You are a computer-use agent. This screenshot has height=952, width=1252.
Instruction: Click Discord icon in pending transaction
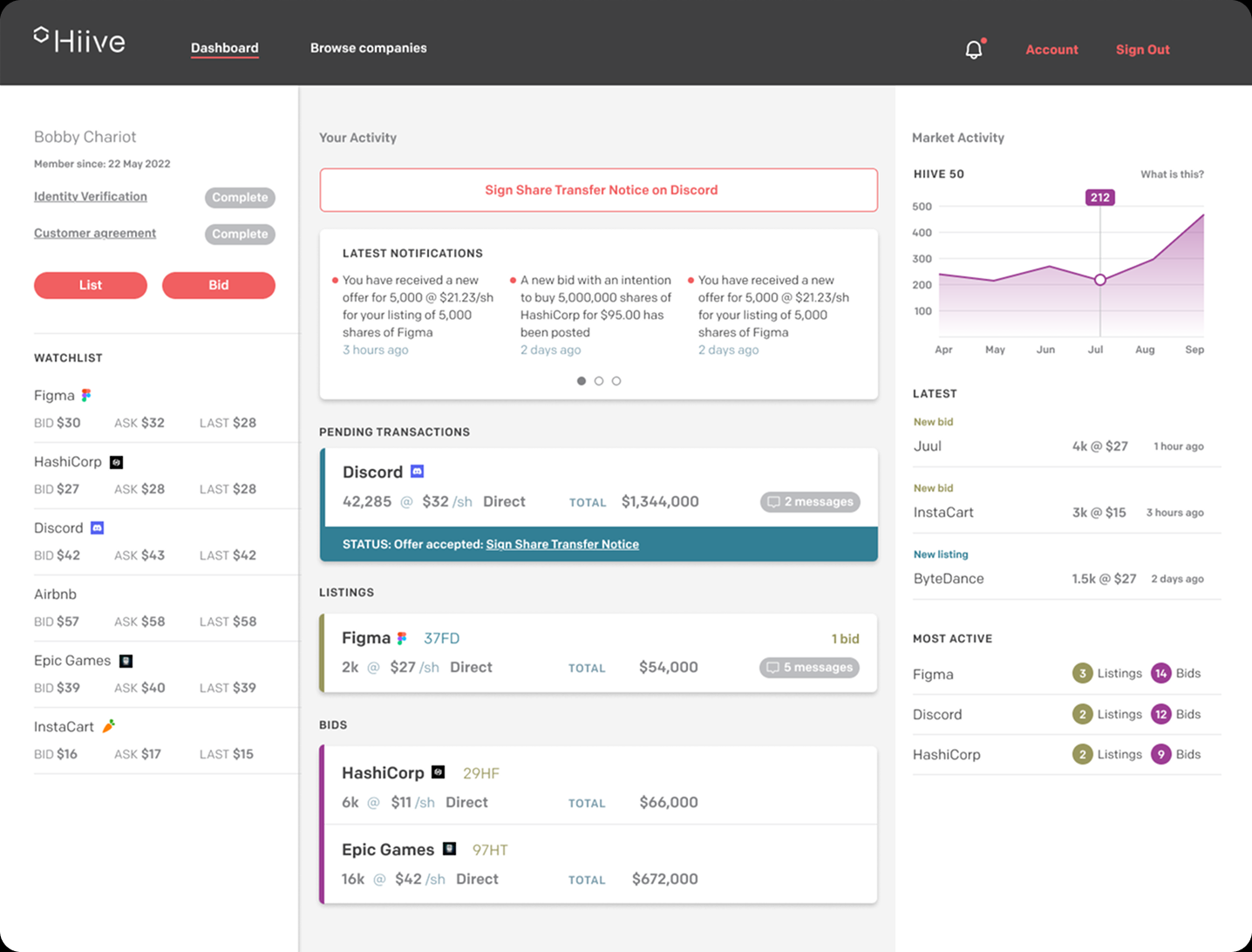click(418, 472)
